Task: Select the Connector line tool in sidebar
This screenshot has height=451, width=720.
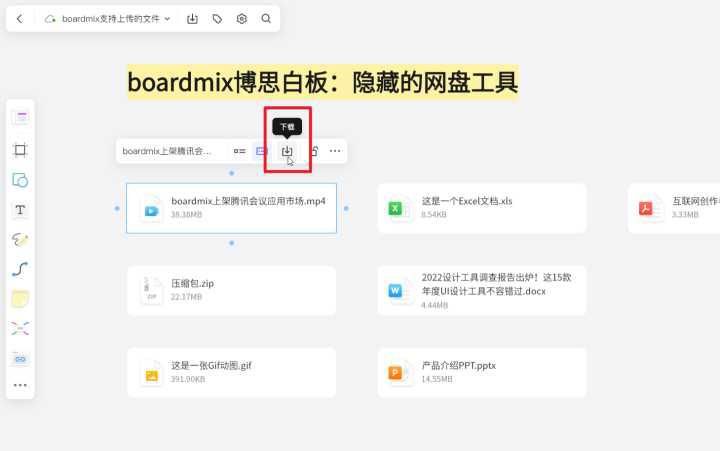Action: pos(20,269)
